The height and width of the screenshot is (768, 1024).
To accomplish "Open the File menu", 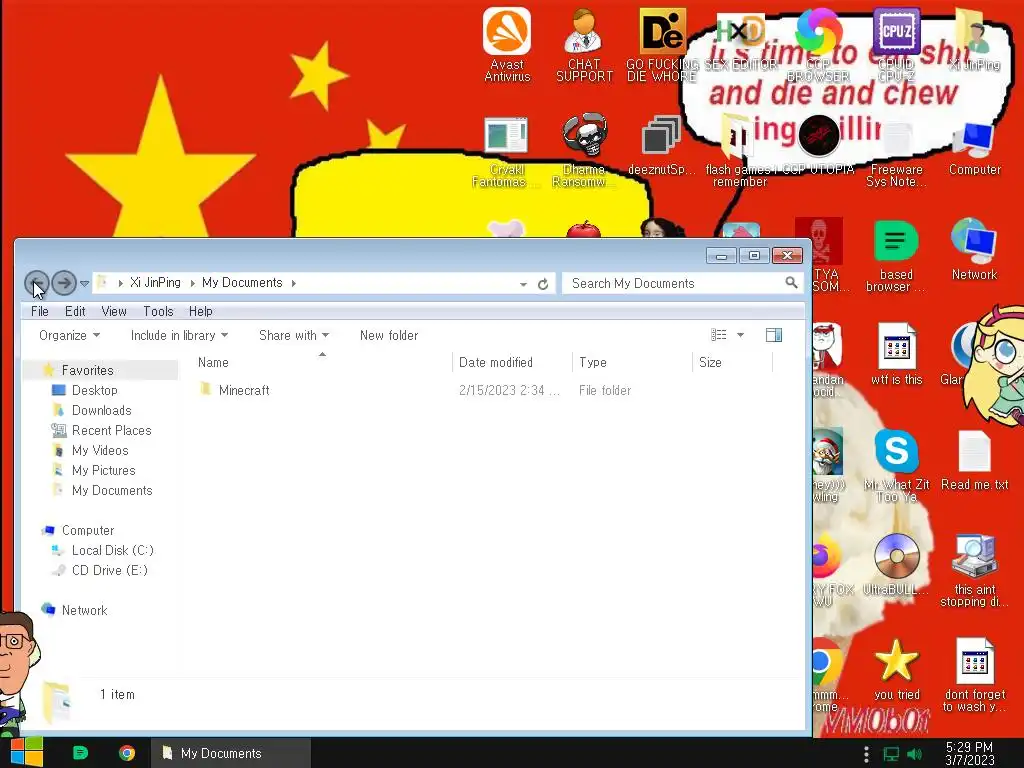I will [40, 312].
